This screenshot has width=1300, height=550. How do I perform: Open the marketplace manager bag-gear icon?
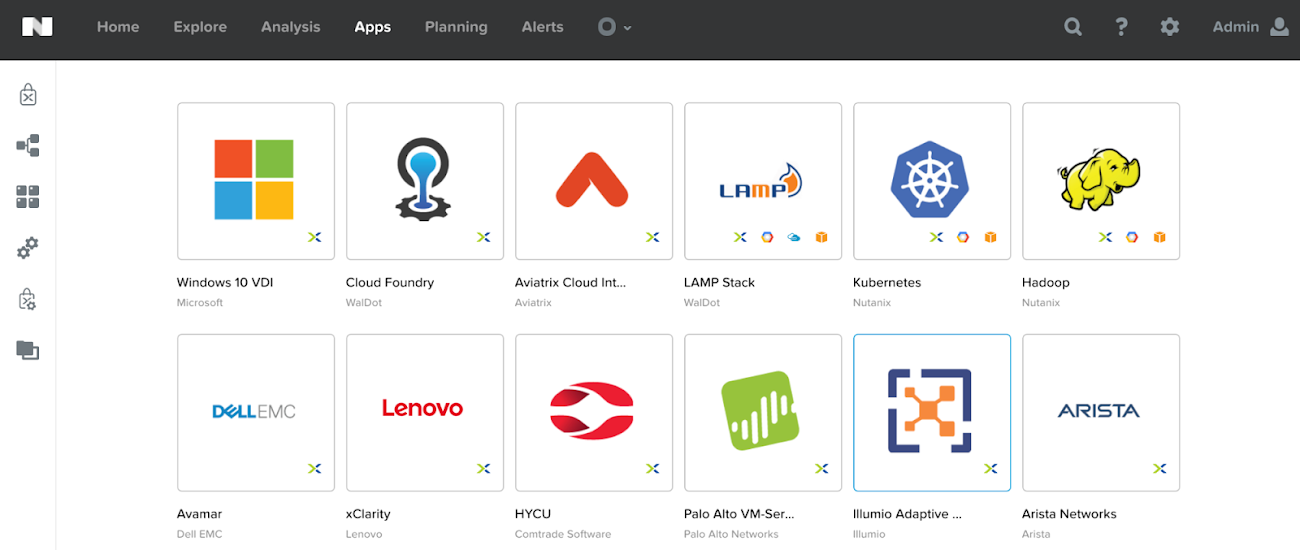coord(28,299)
